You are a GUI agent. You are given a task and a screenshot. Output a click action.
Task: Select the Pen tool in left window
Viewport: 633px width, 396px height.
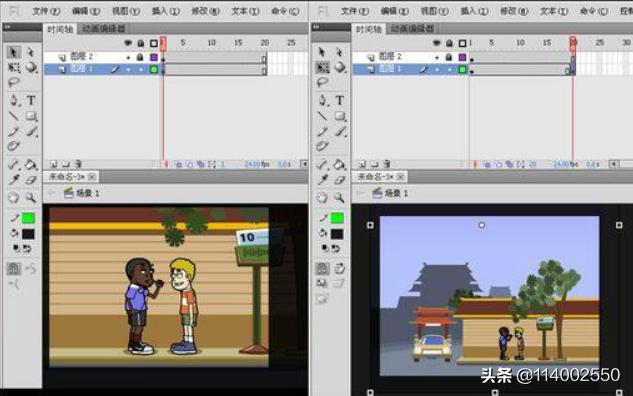pos(14,100)
